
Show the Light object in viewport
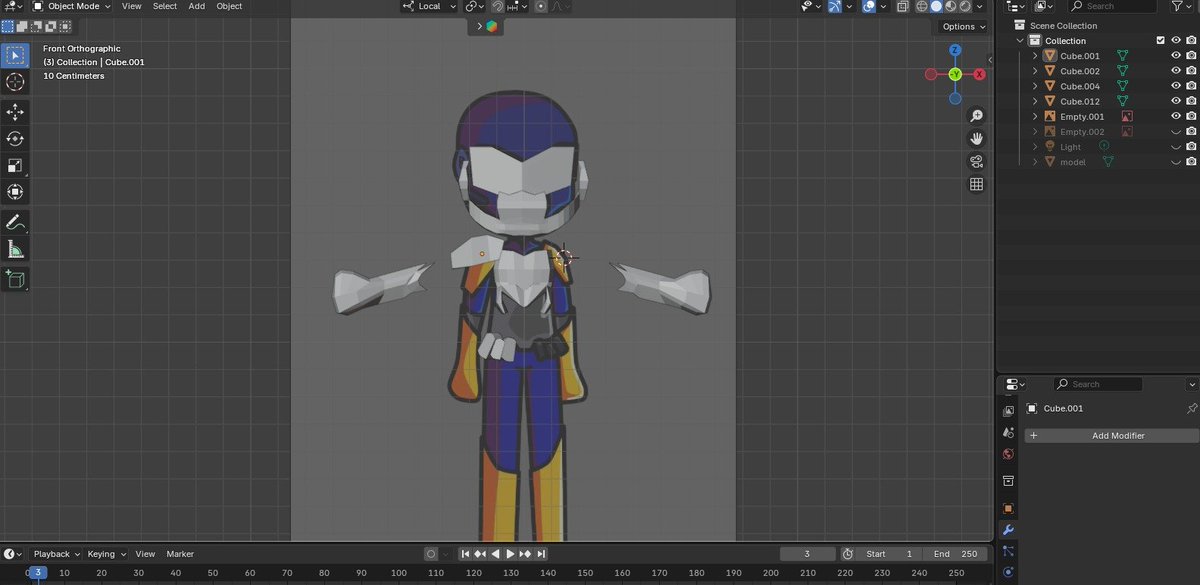[1176, 147]
